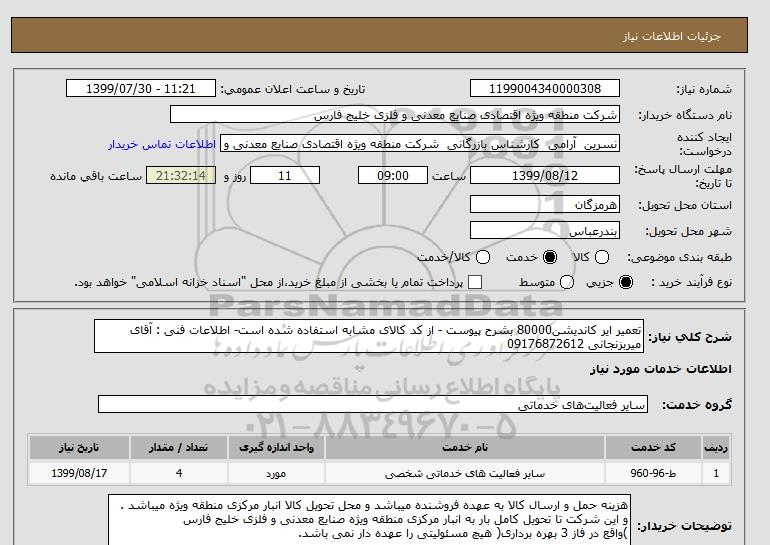The height and width of the screenshot is (545, 770).
Task: Click the service group field سایر فعالیت‌های خدماتی
Action: coord(373,405)
